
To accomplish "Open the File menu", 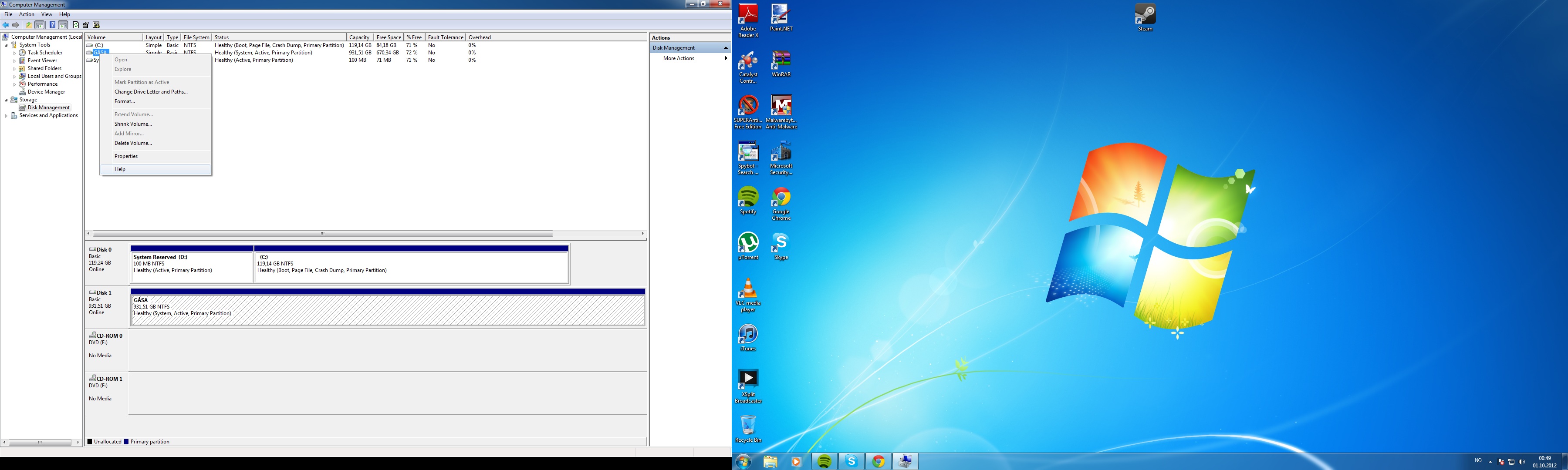I will (x=8, y=15).
